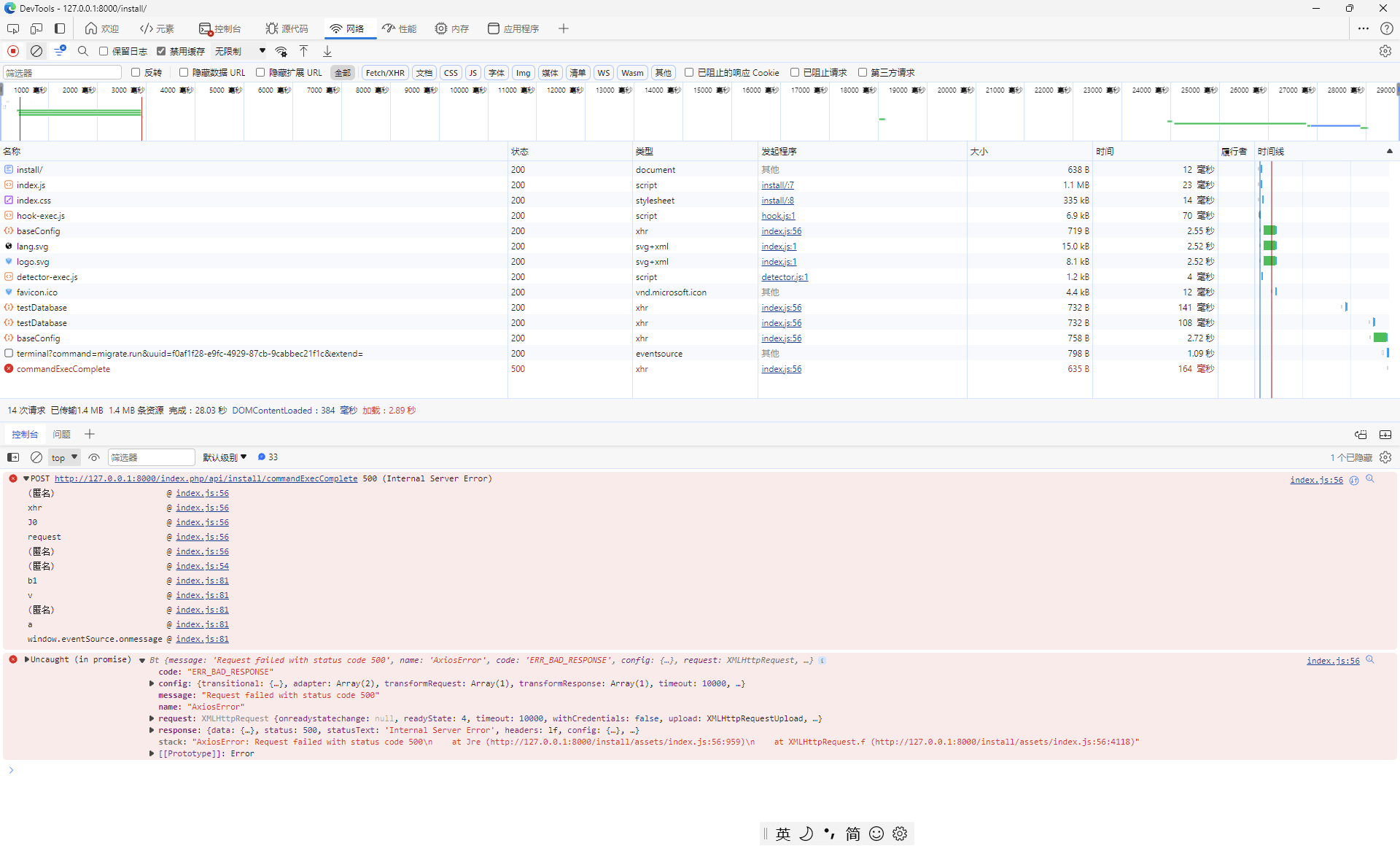Filter requests by Img type
Image resolution: width=1400 pixels, height=846 pixels.
coord(523,72)
